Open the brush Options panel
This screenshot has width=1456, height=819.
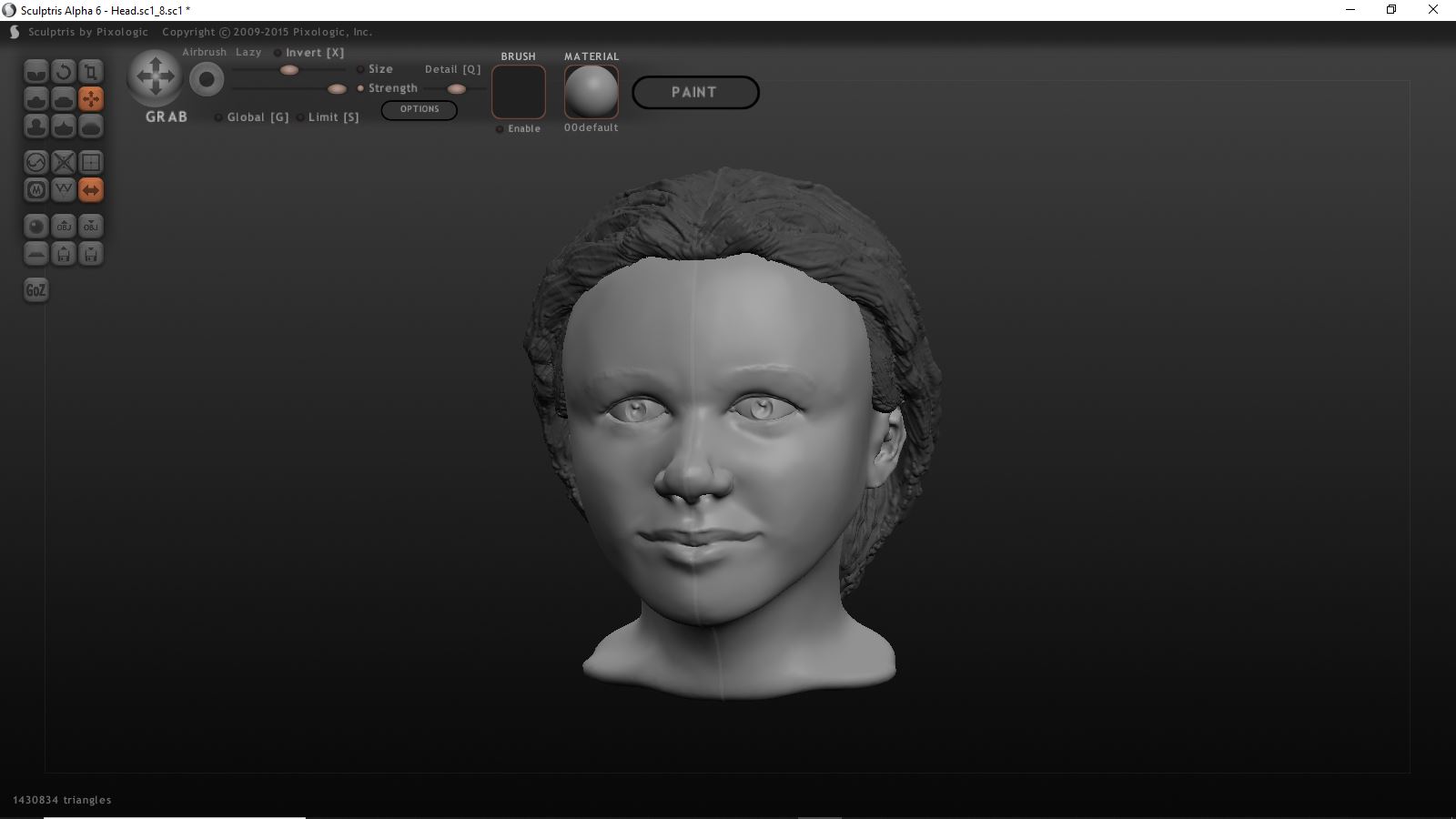(x=419, y=109)
